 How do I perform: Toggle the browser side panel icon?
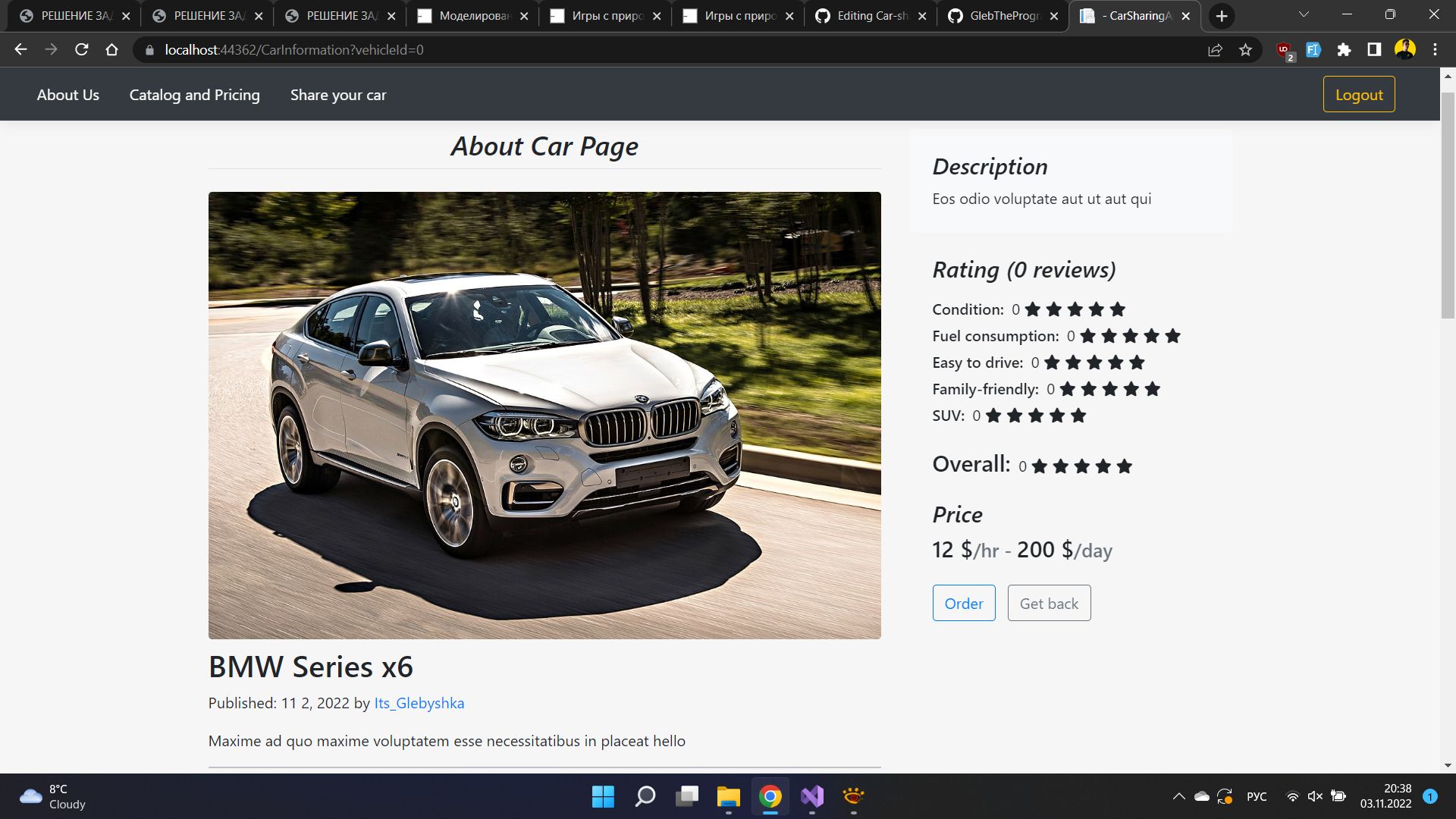tap(1374, 50)
